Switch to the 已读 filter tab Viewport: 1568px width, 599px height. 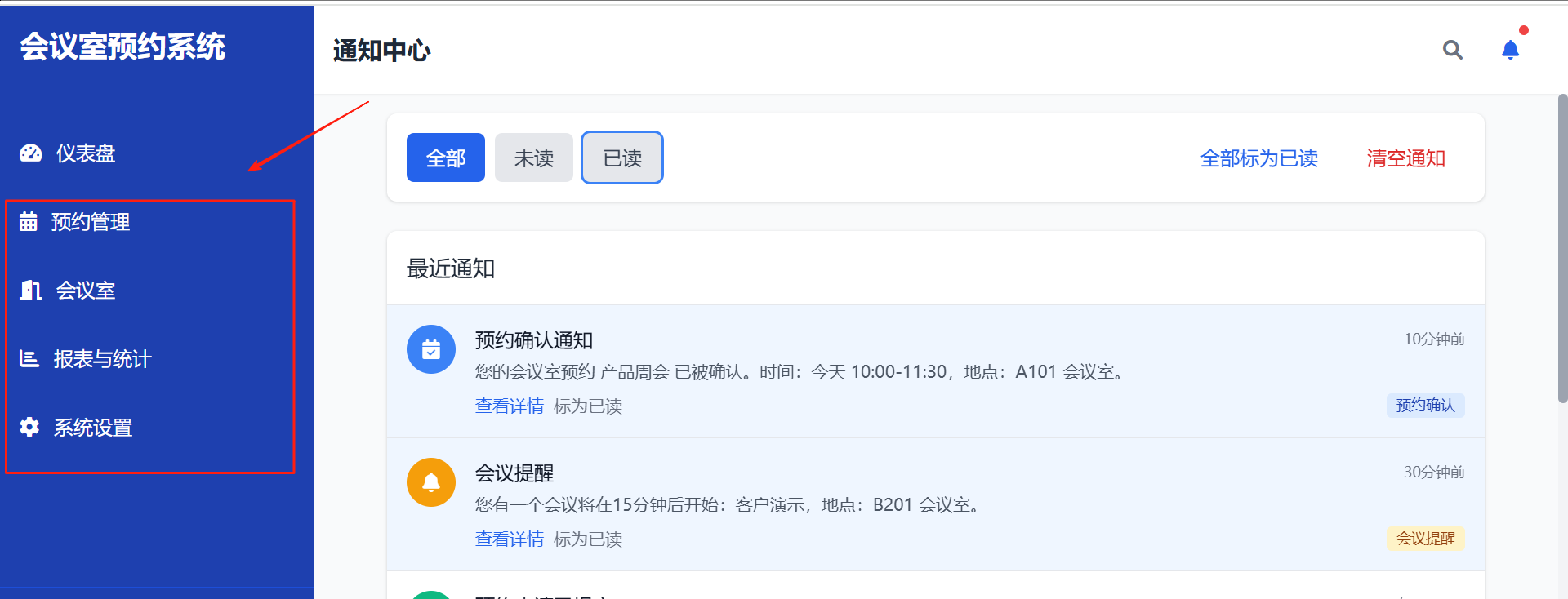622,158
